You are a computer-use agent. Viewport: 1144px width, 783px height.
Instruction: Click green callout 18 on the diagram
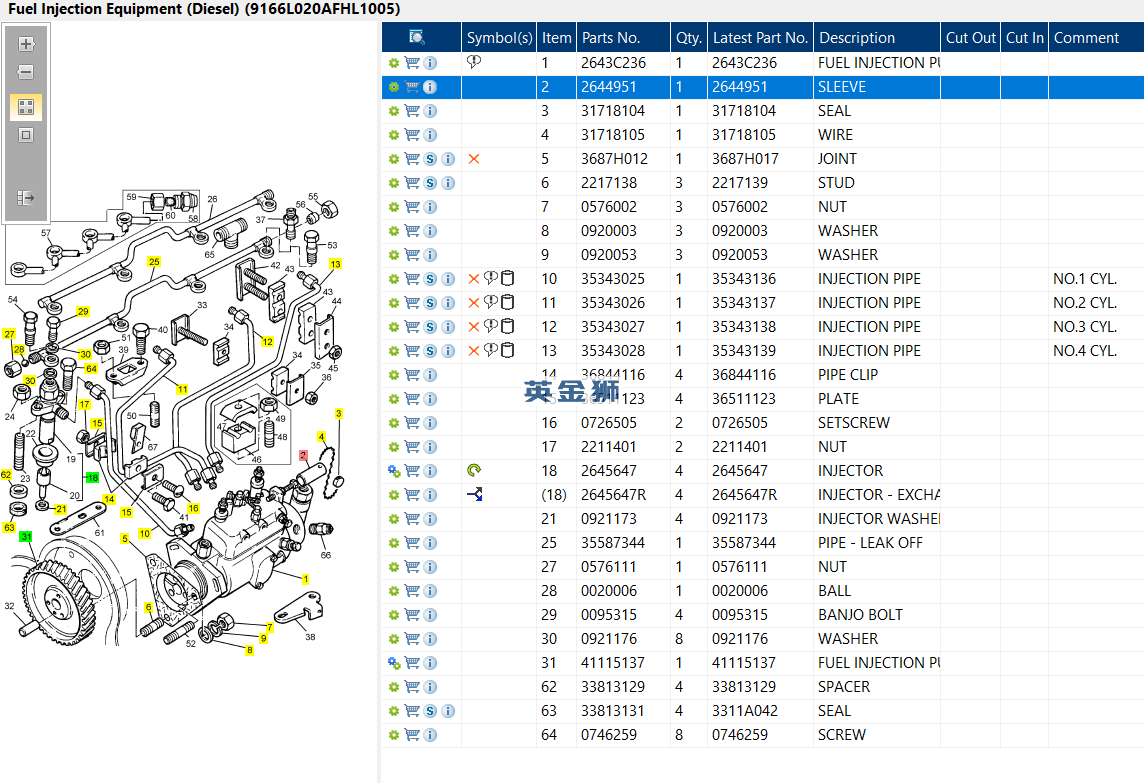coord(93,477)
